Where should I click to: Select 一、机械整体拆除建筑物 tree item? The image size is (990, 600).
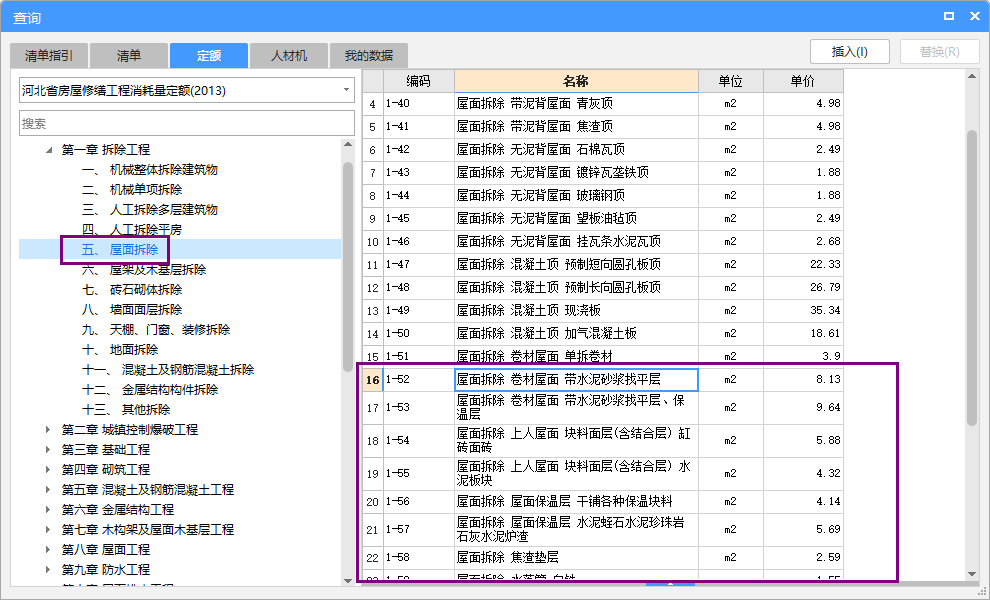150,170
